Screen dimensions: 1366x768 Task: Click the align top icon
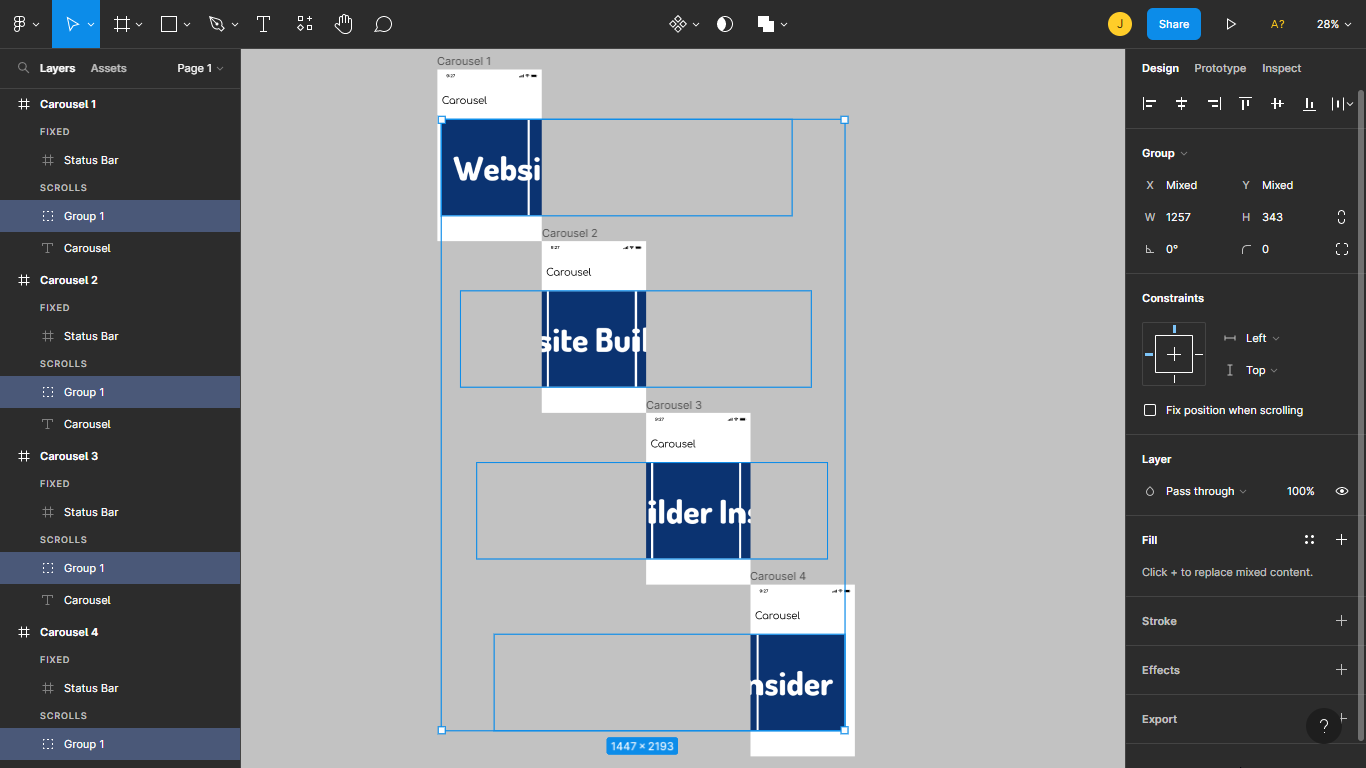pyautogui.click(x=1245, y=103)
